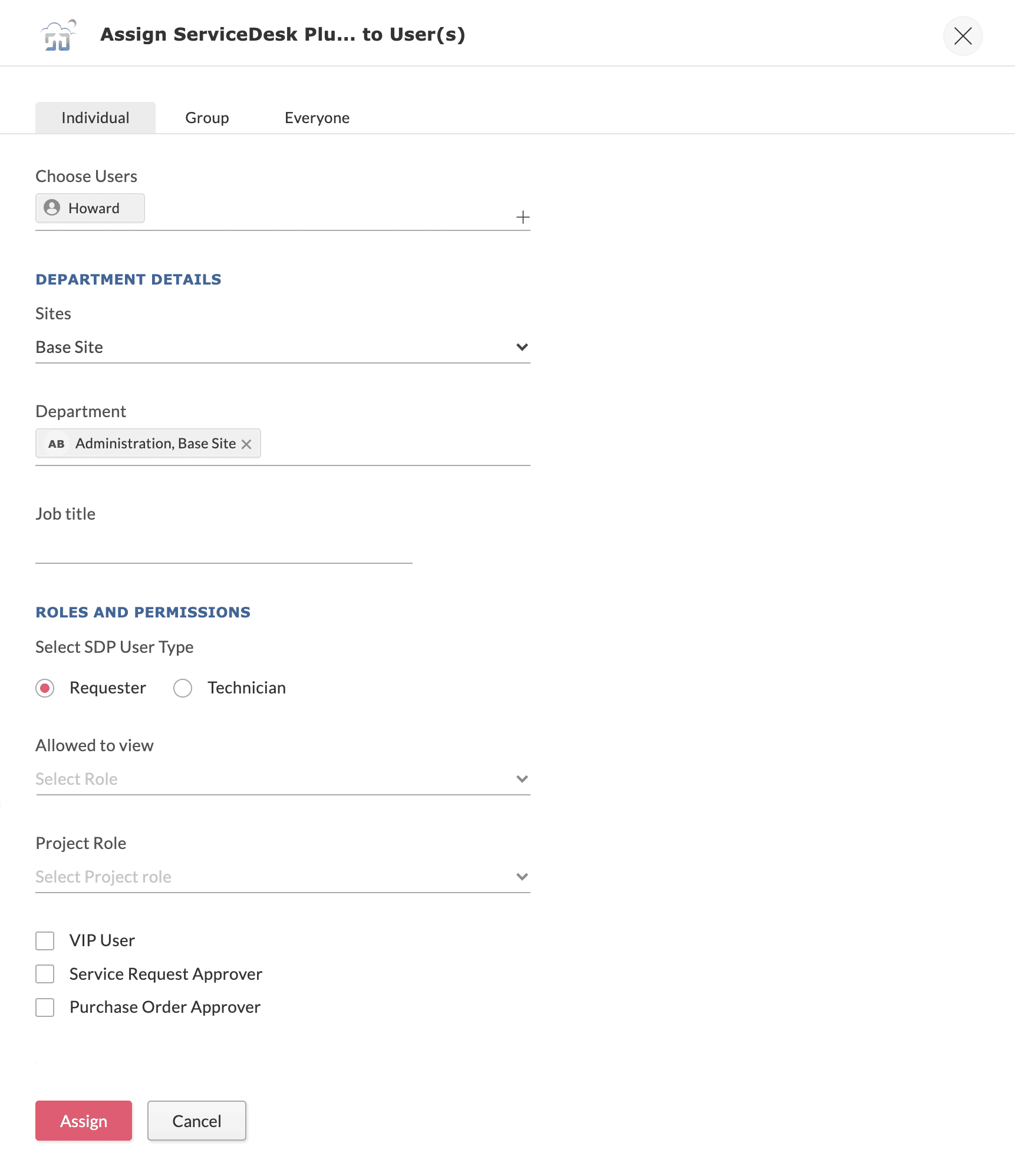Enable the VIP User checkbox
The image size is (1015, 1176).
[45, 941]
